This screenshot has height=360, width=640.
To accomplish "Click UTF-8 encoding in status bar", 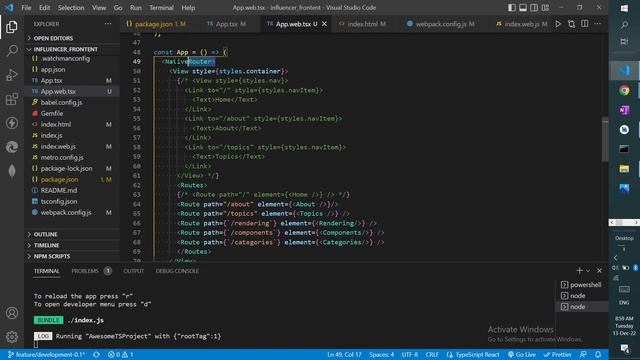I will tap(409, 355).
